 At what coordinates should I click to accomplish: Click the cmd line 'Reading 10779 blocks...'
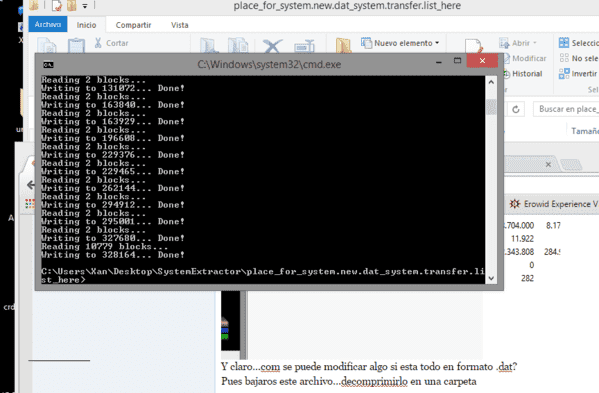point(105,246)
